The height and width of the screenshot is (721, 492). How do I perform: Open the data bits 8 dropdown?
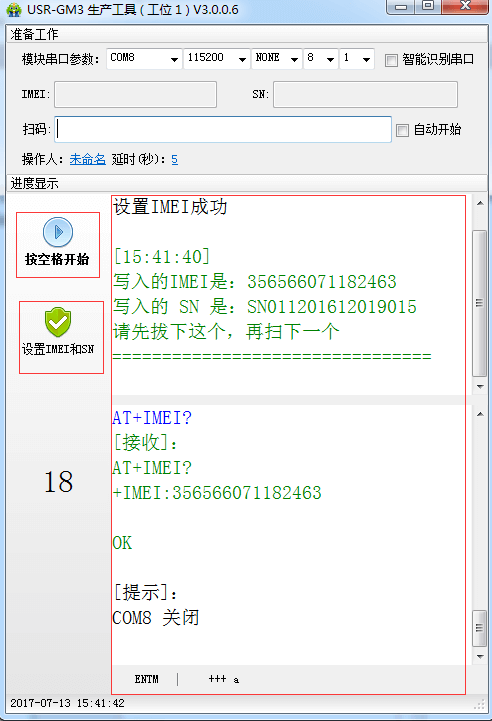[x=321, y=59]
